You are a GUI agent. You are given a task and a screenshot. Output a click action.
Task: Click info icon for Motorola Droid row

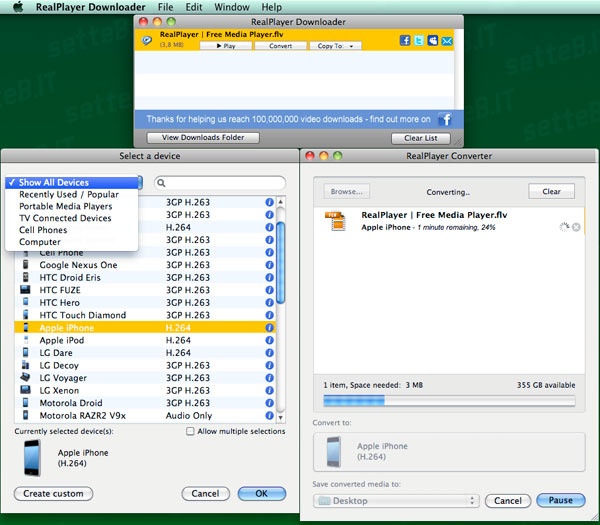click(x=269, y=403)
